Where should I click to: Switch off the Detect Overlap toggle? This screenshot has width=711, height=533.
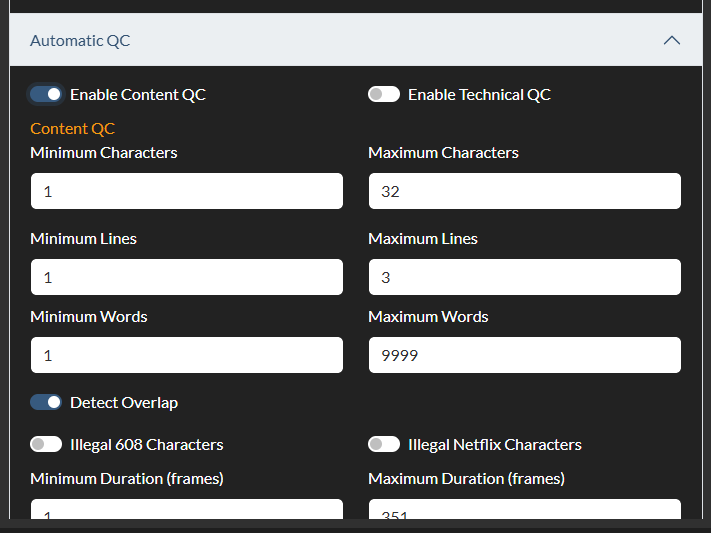point(46,402)
